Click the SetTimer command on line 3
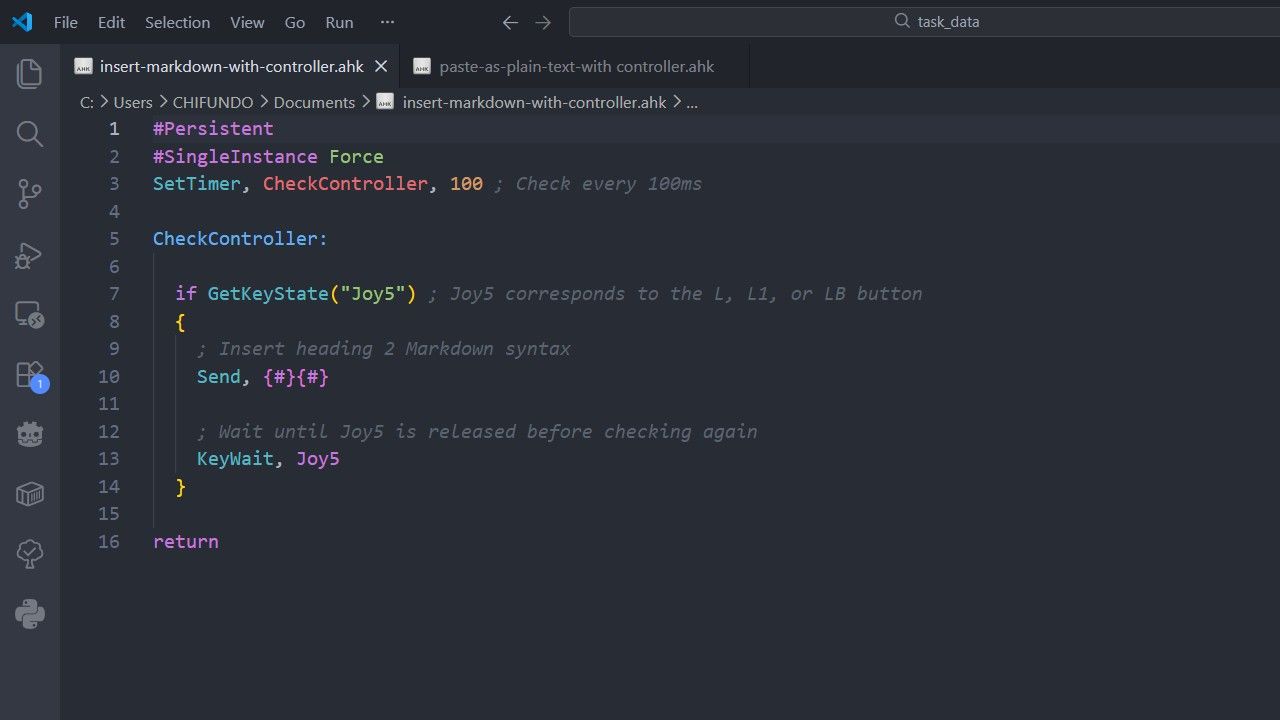 pyautogui.click(x=197, y=184)
